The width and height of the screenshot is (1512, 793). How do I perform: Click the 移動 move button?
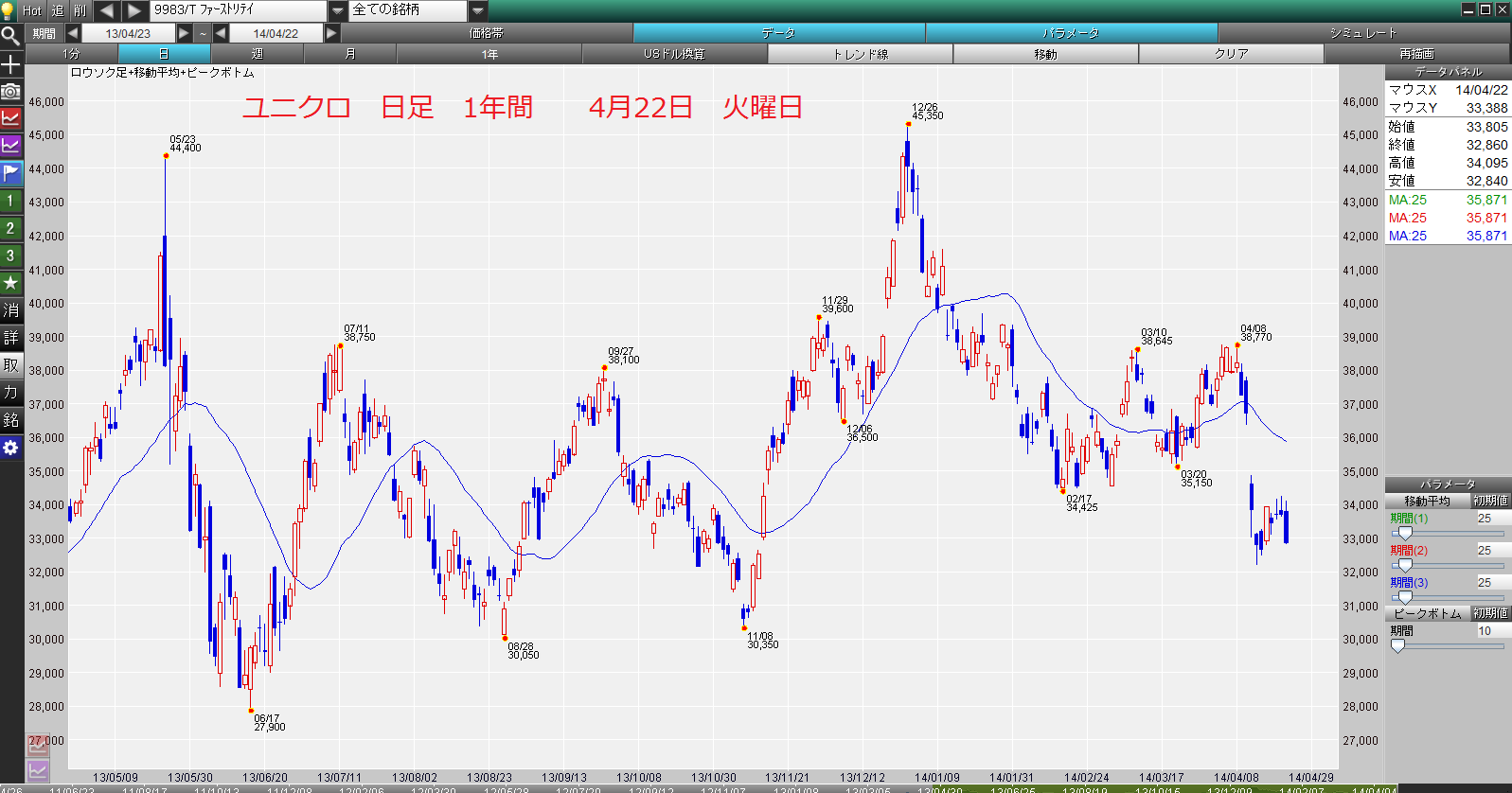point(1046,54)
